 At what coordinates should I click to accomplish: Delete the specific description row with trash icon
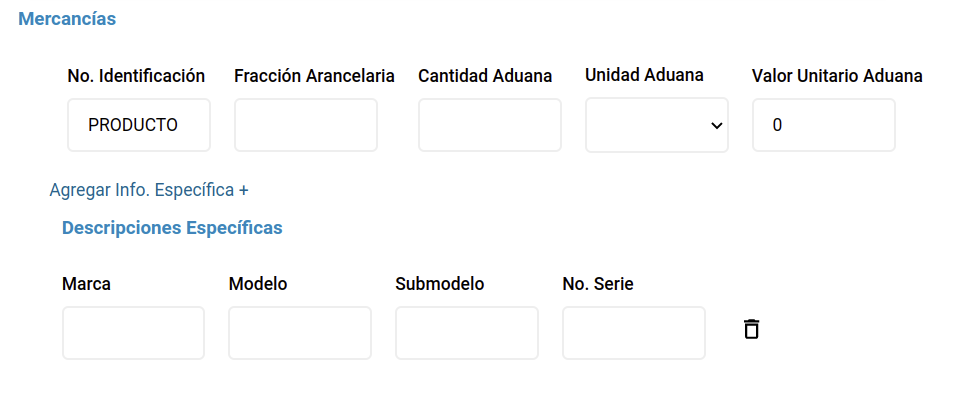pos(751,329)
